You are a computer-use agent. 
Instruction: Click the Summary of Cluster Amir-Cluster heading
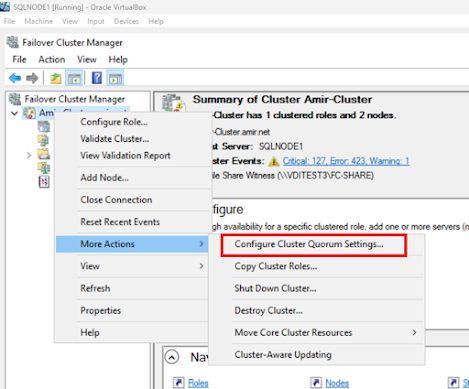(x=282, y=99)
